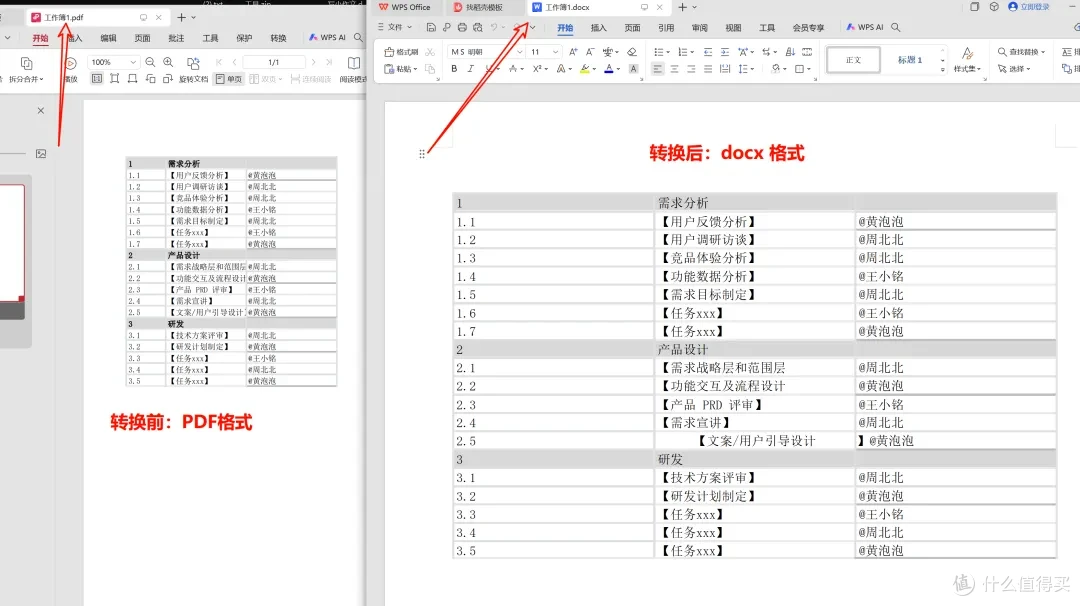Toggle right alignment in Word
Screen dimensions: 1080x606
pyautogui.click(x=691, y=69)
